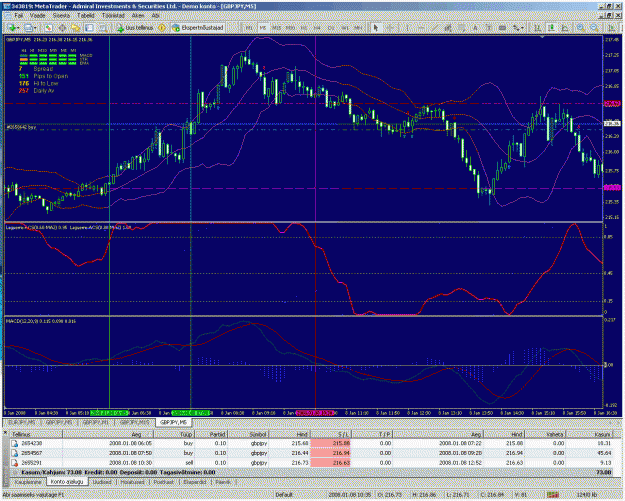Zoom out the chart with magnifier minus
Viewport: 625px width, 501px height.
point(594,28)
